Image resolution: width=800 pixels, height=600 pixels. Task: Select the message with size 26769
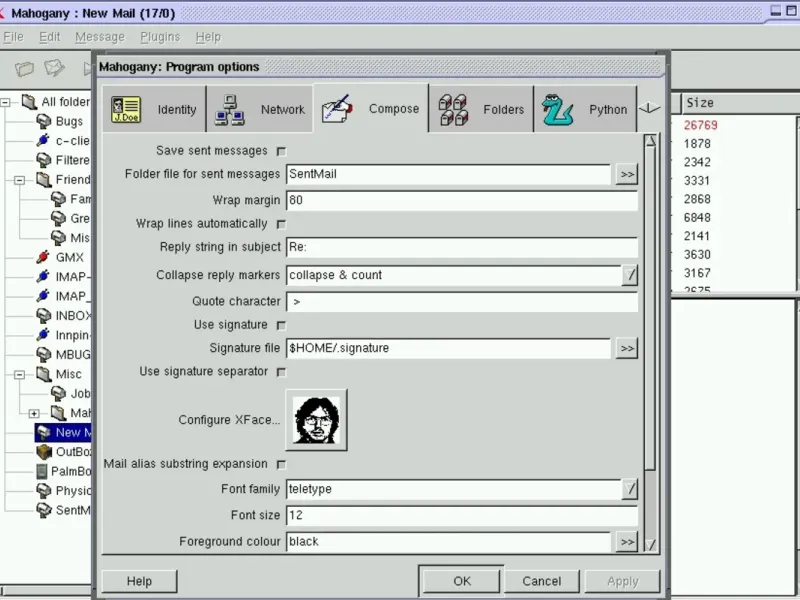click(x=701, y=125)
